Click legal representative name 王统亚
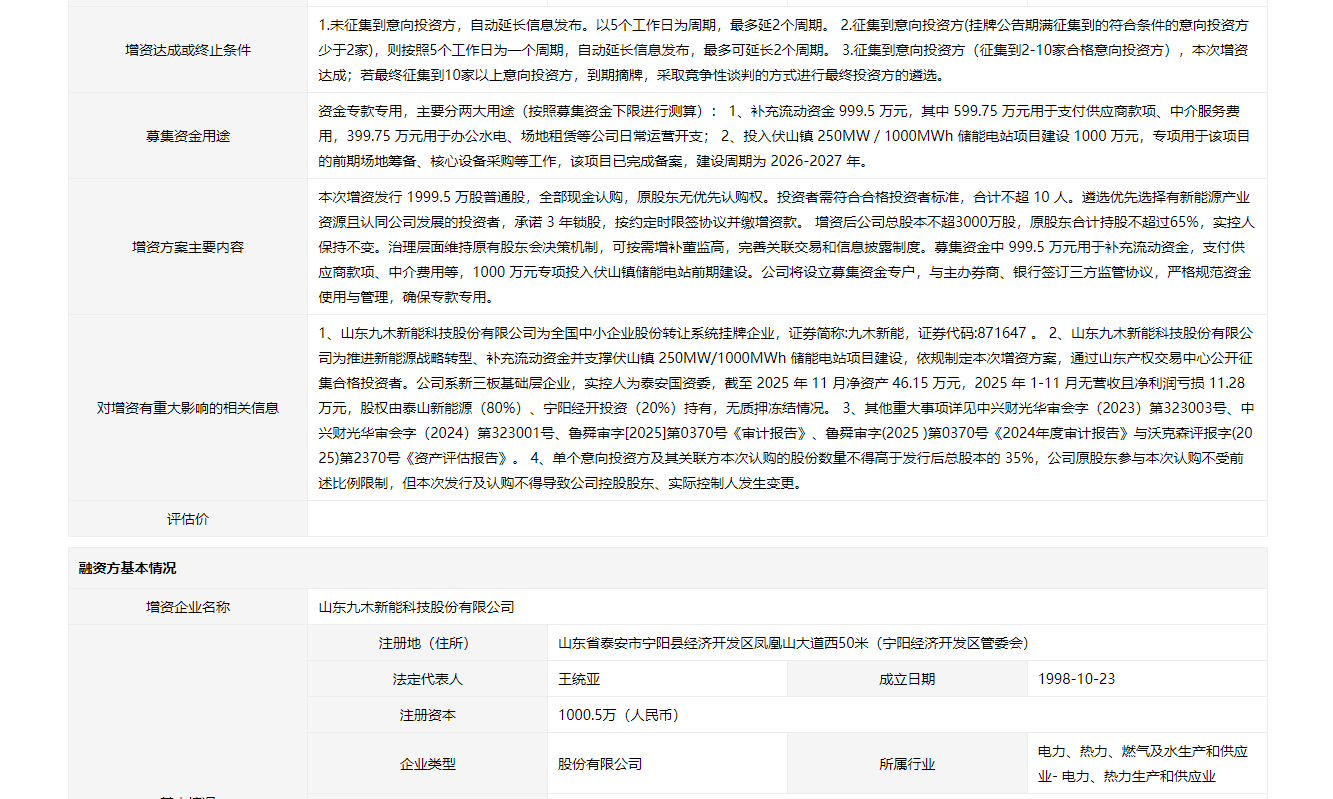The image size is (1333, 799). pyautogui.click(x=579, y=679)
